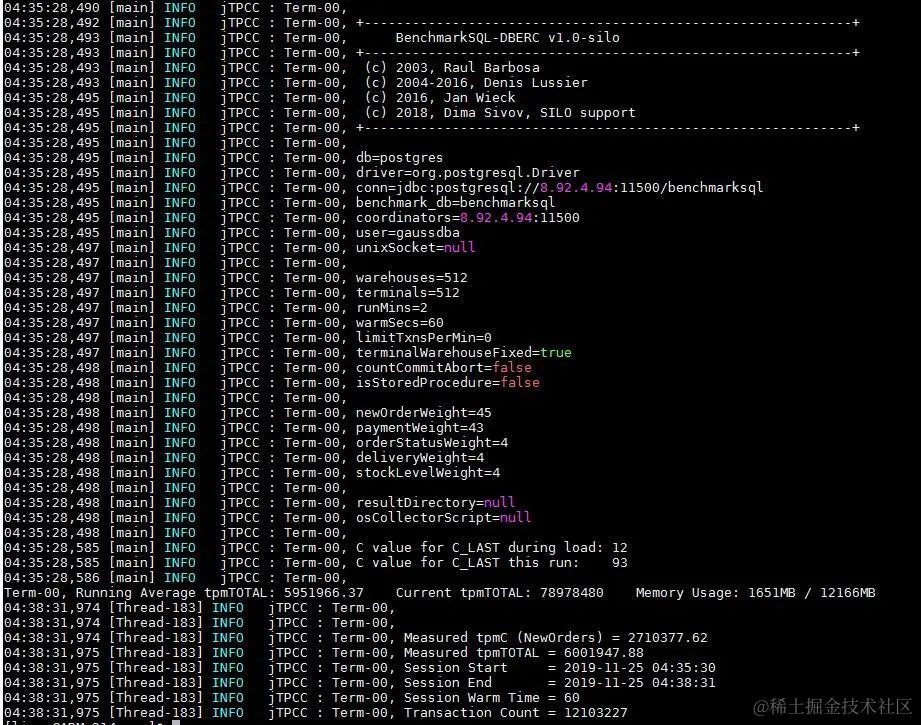Select limitTxnsPerMin=0 text

(x=423, y=338)
